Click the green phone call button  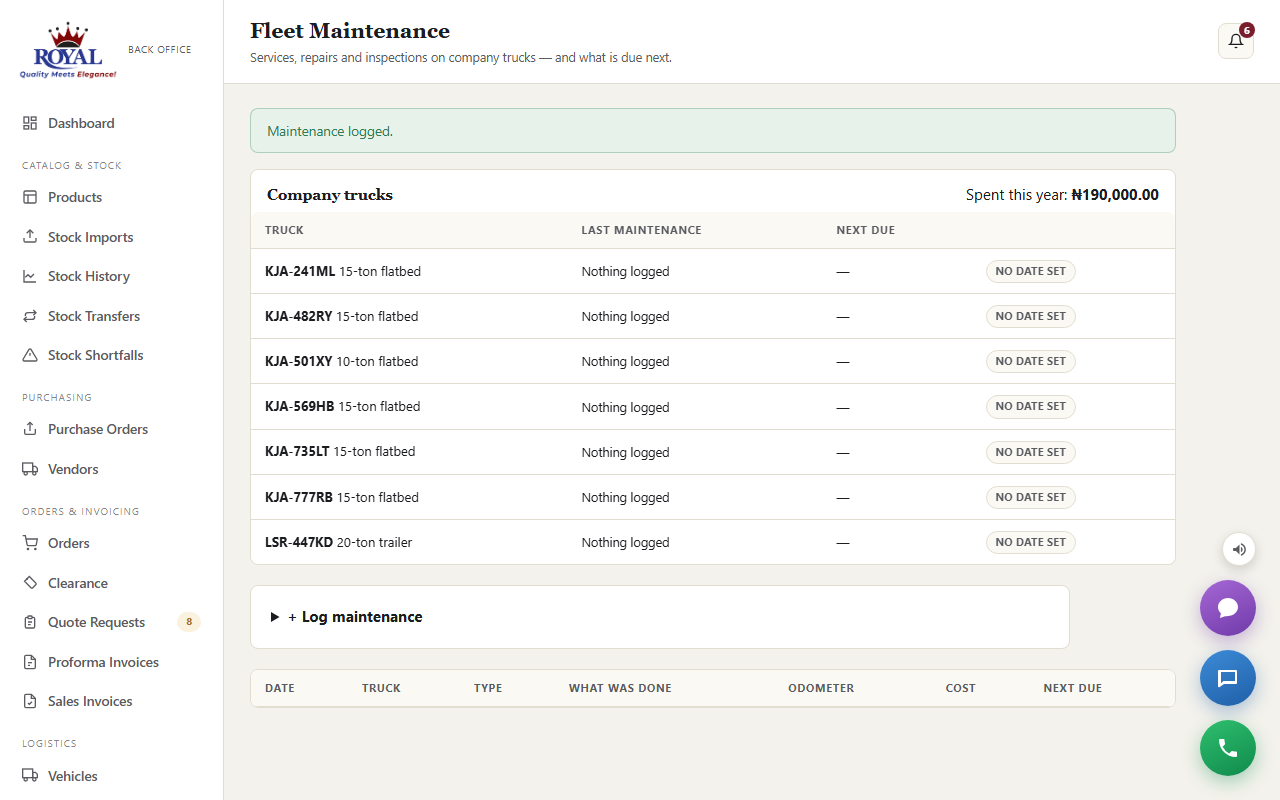click(x=1228, y=748)
